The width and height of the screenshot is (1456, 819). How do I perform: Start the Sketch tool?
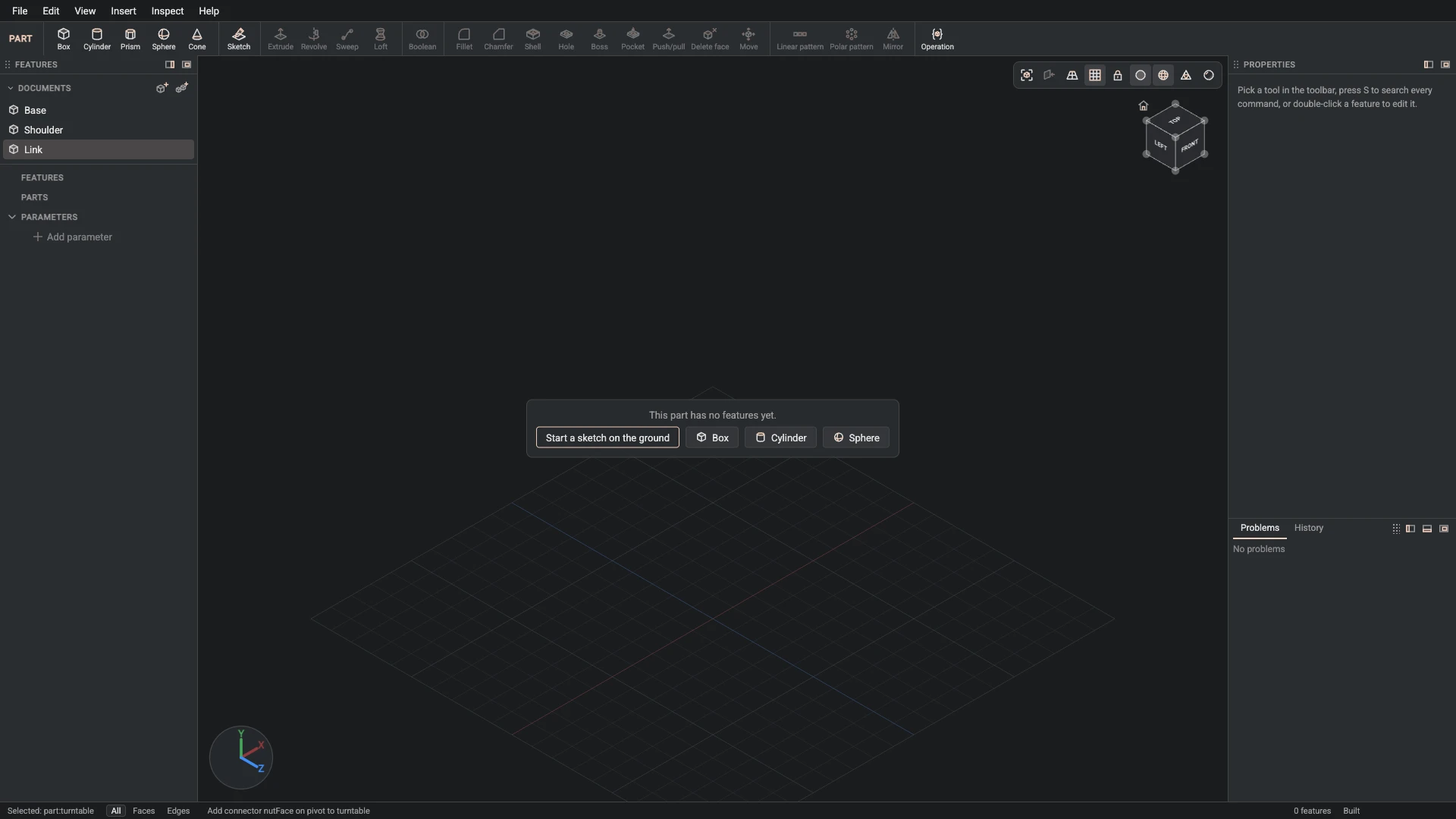(x=239, y=39)
